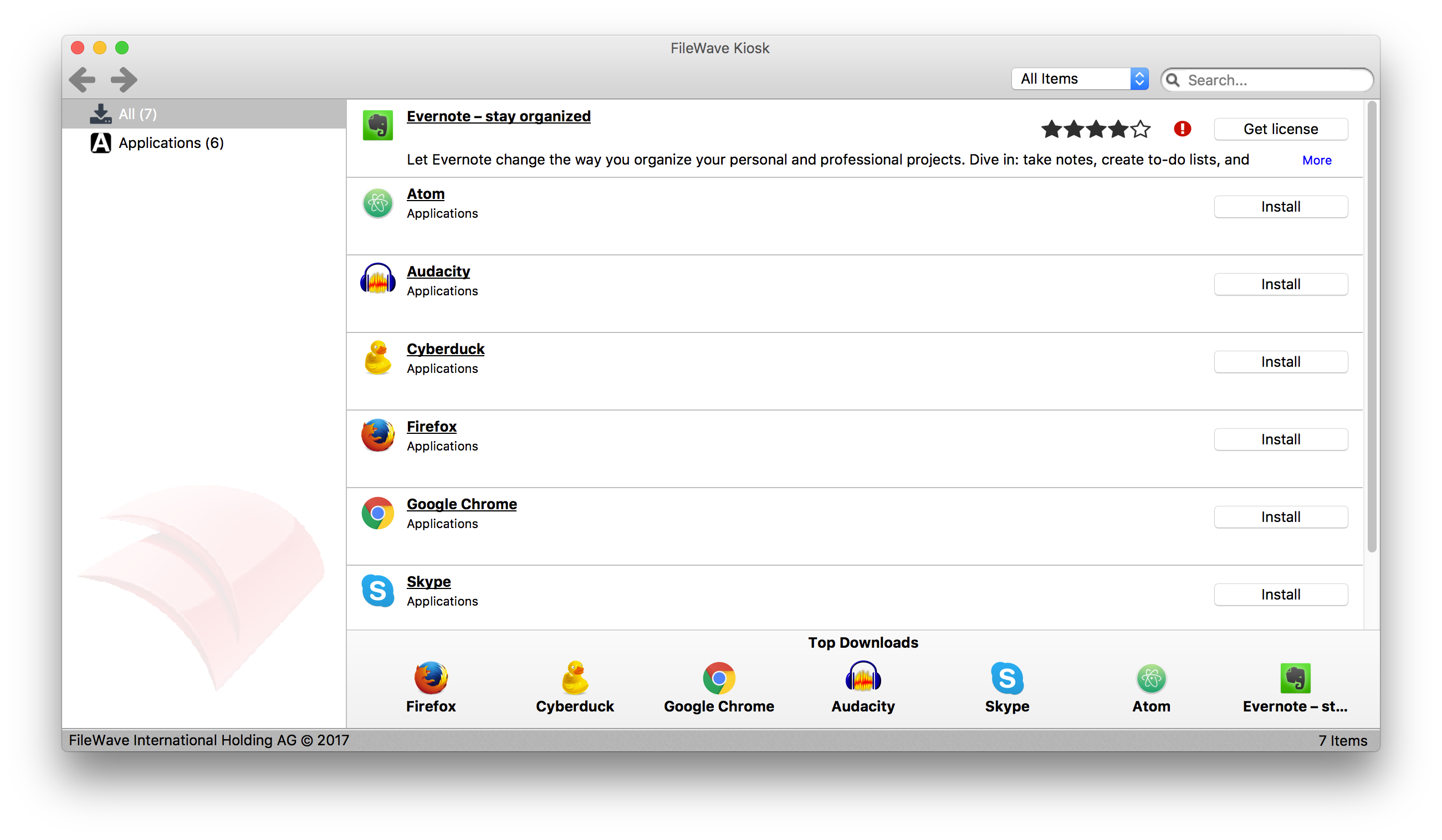This screenshot has height=840, width=1442.
Task: Show More of Evernote description
Action: pyautogui.click(x=1317, y=160)
